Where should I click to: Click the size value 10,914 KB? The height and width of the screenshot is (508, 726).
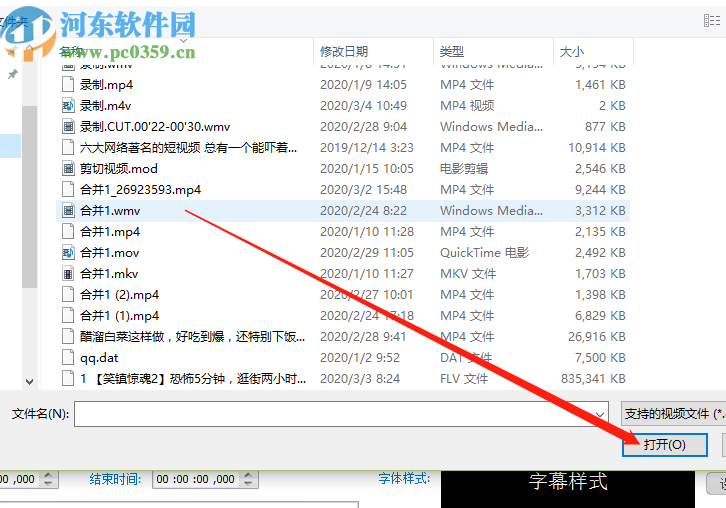pos(597,147)
